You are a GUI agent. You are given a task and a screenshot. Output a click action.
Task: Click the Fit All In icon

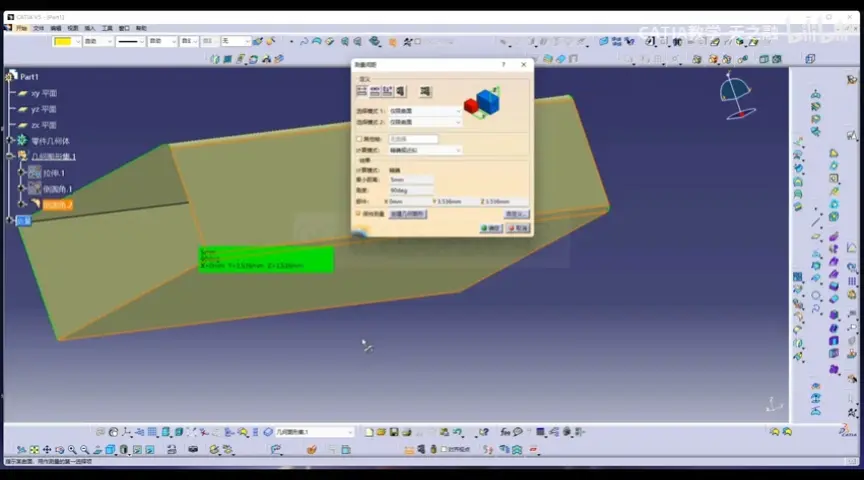pyautogui.click(x=34, y=450)
